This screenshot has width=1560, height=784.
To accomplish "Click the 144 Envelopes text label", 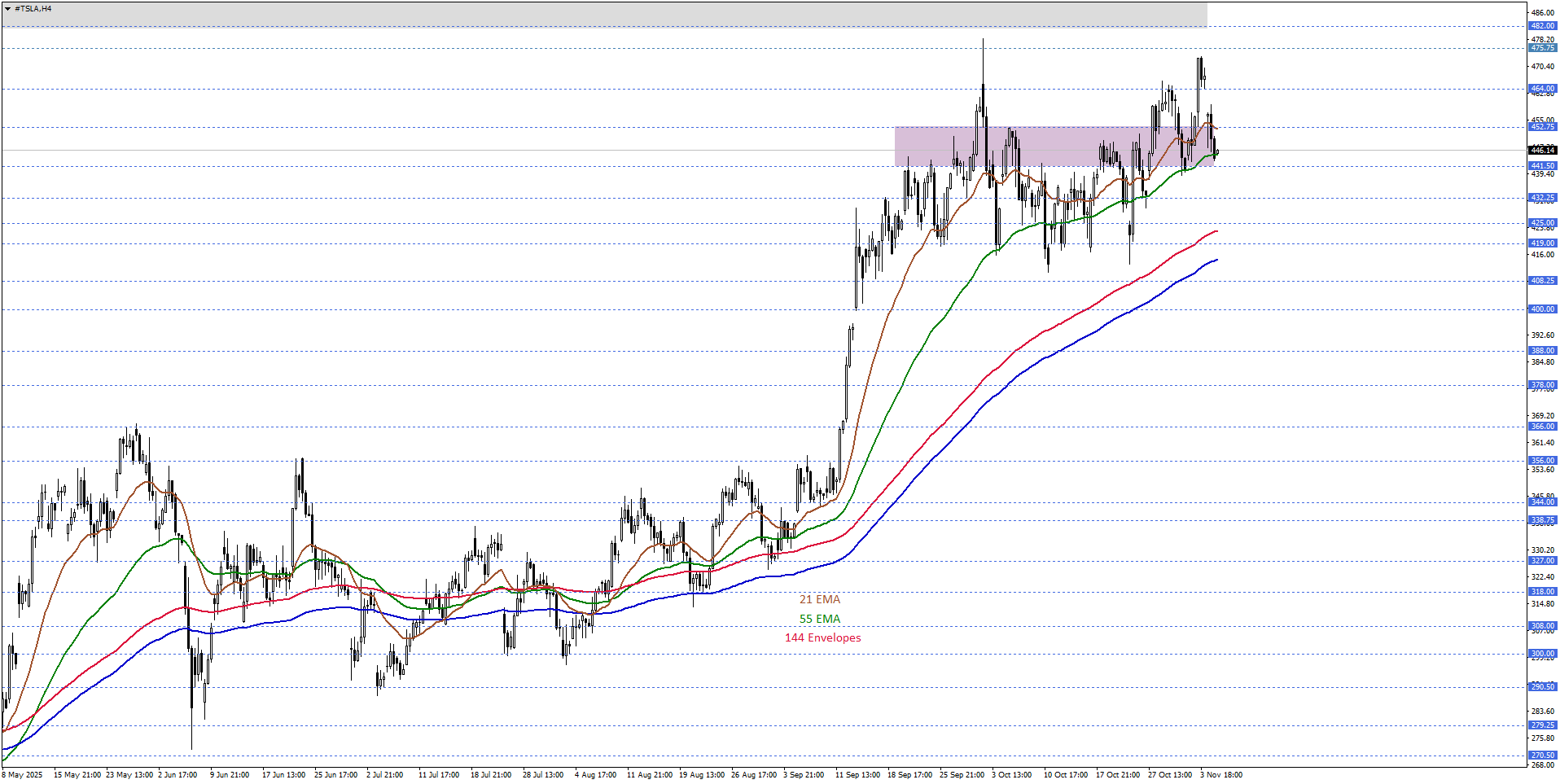I will (x=822, y=637).
